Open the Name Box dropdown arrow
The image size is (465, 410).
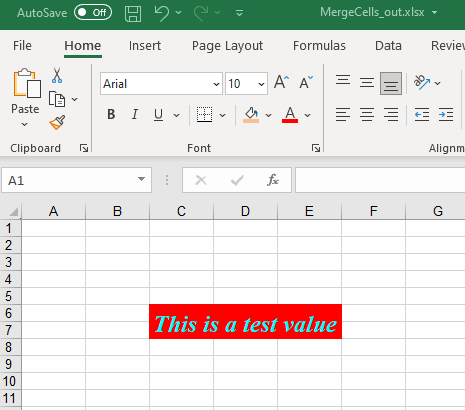(x=141, y=179)
